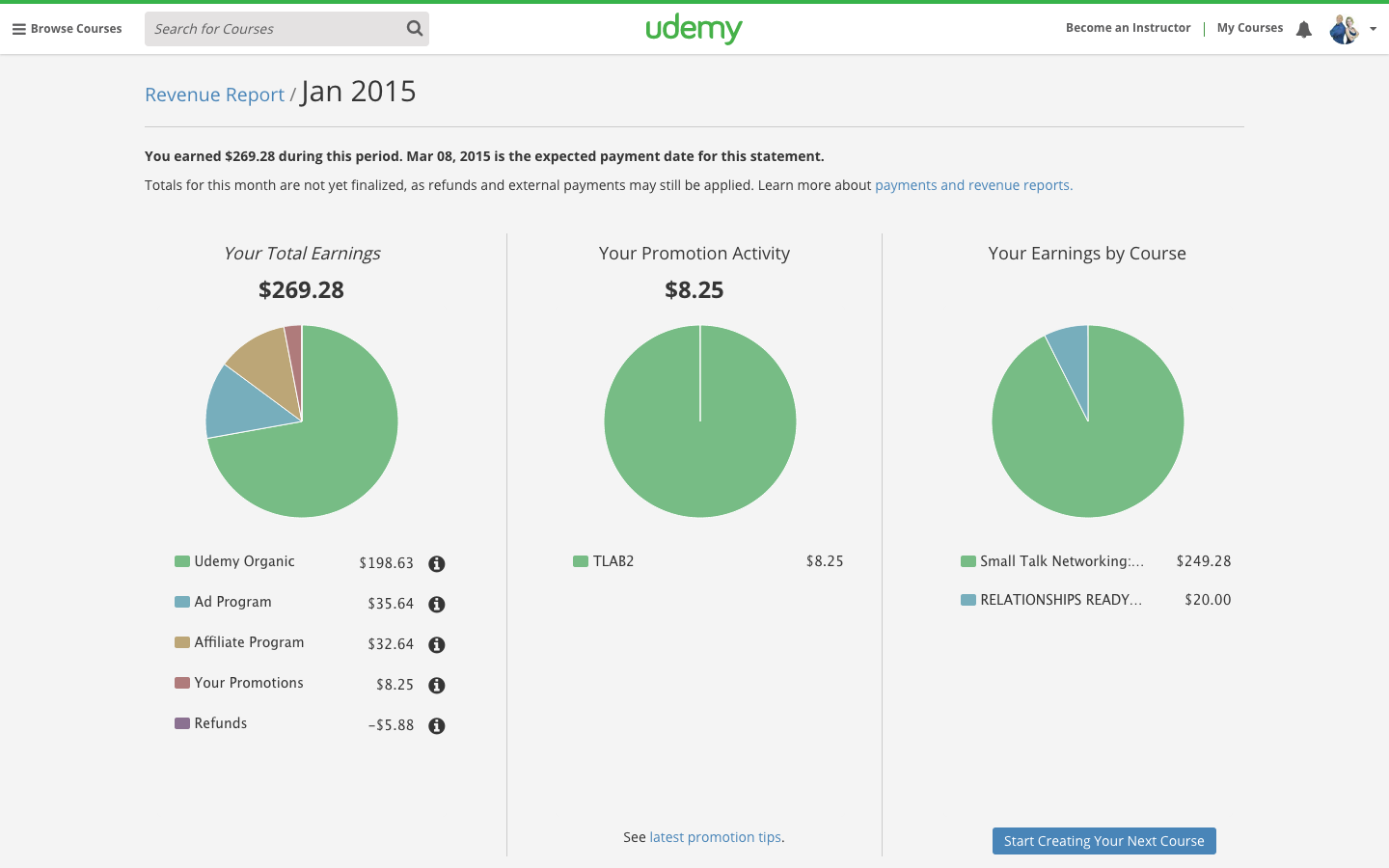Screen dimensions: 1389x868
Task: Click the $269.28 total earnings figure
Action: coord(301,289)
